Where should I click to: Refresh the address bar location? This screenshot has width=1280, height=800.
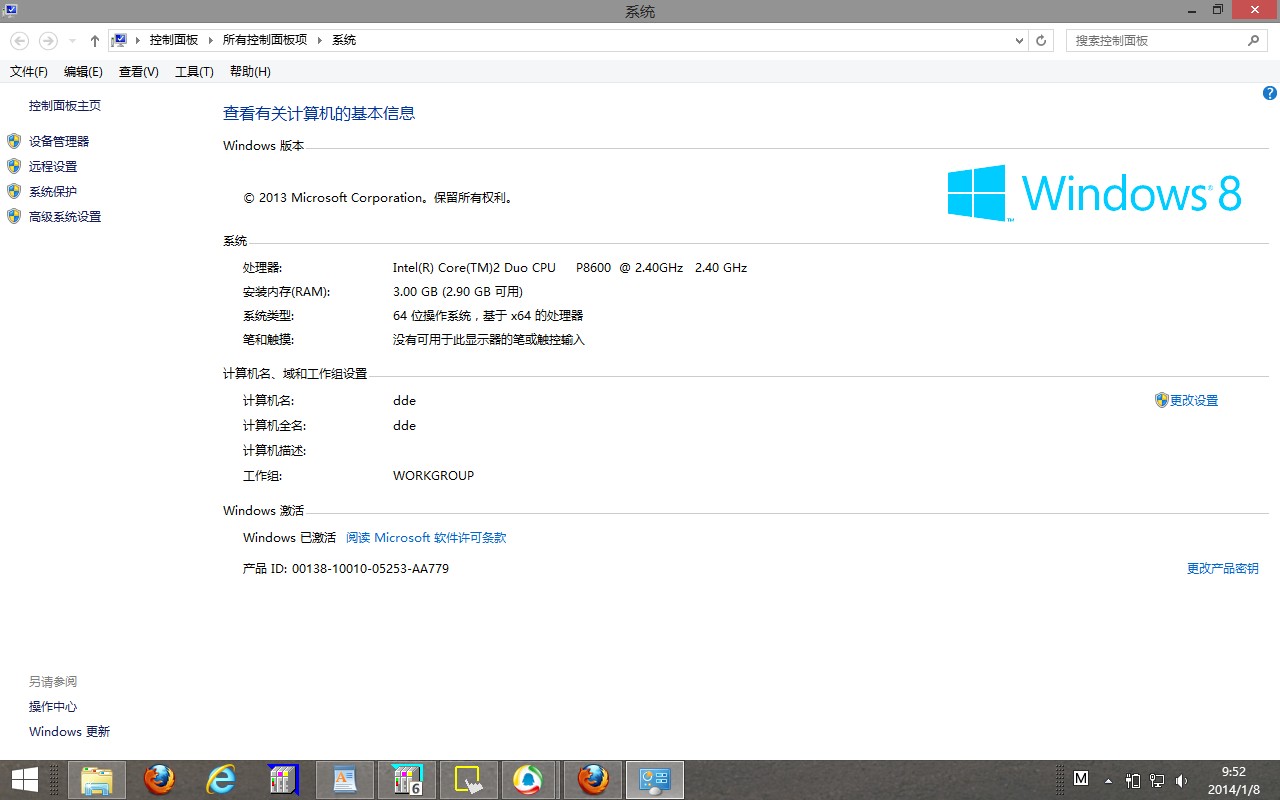1041,41
